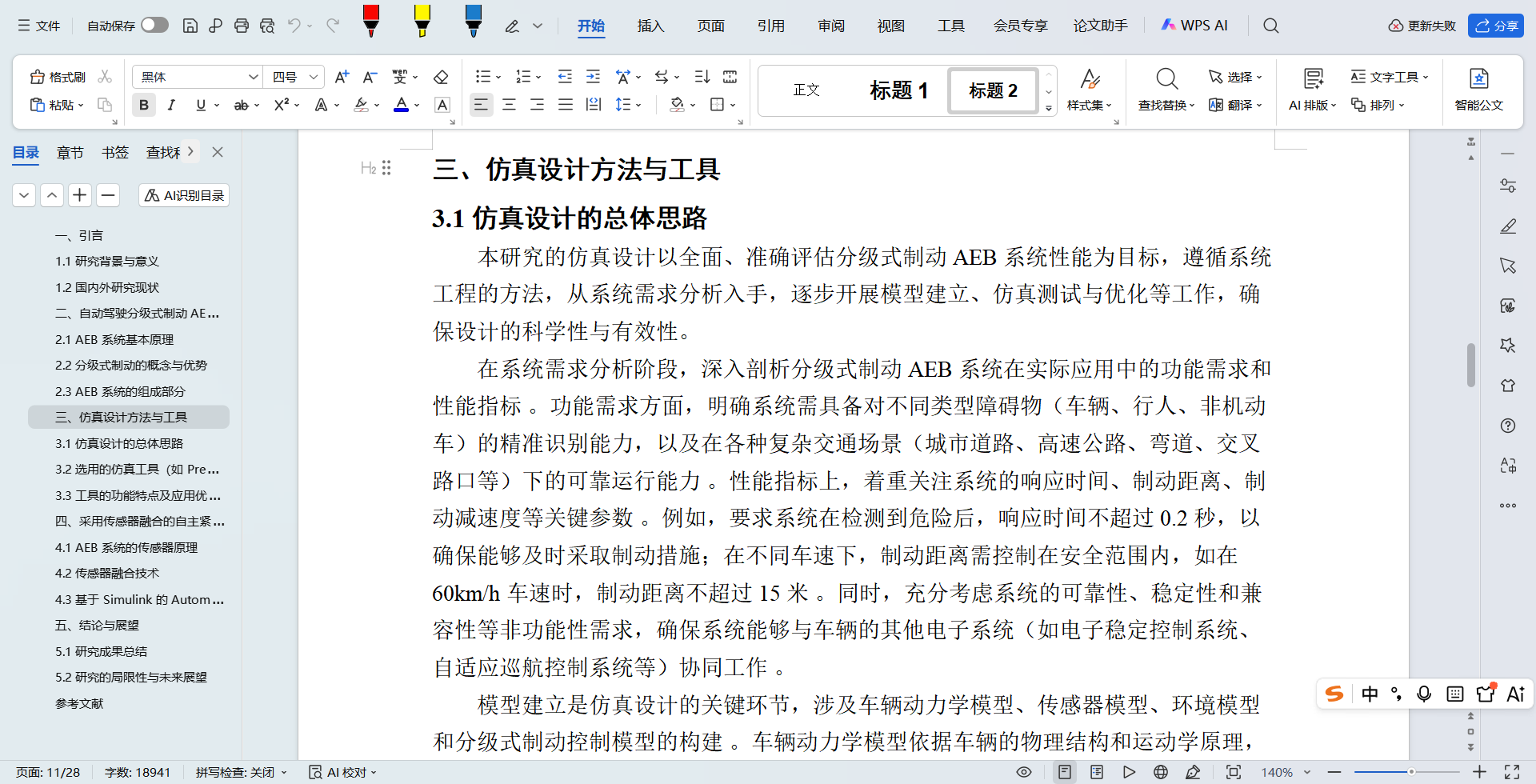Click the AI 排版 button
The height and width of the screenshot is (784, 1536).
tap(1312, 90)
